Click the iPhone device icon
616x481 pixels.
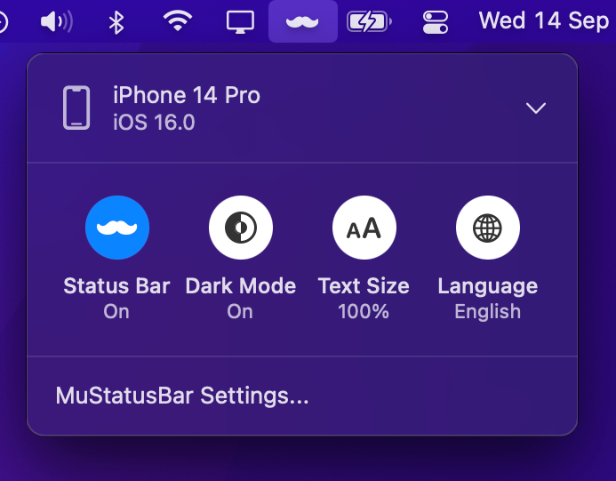(x=77, y=108)
